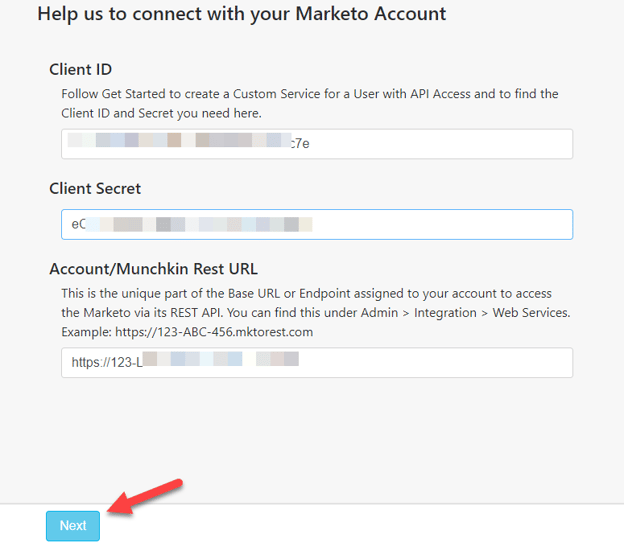624x547 pixels.
Task: Click the 'Account/Munchkin Rest URL' heading
Action: click(x=154, y=269)
